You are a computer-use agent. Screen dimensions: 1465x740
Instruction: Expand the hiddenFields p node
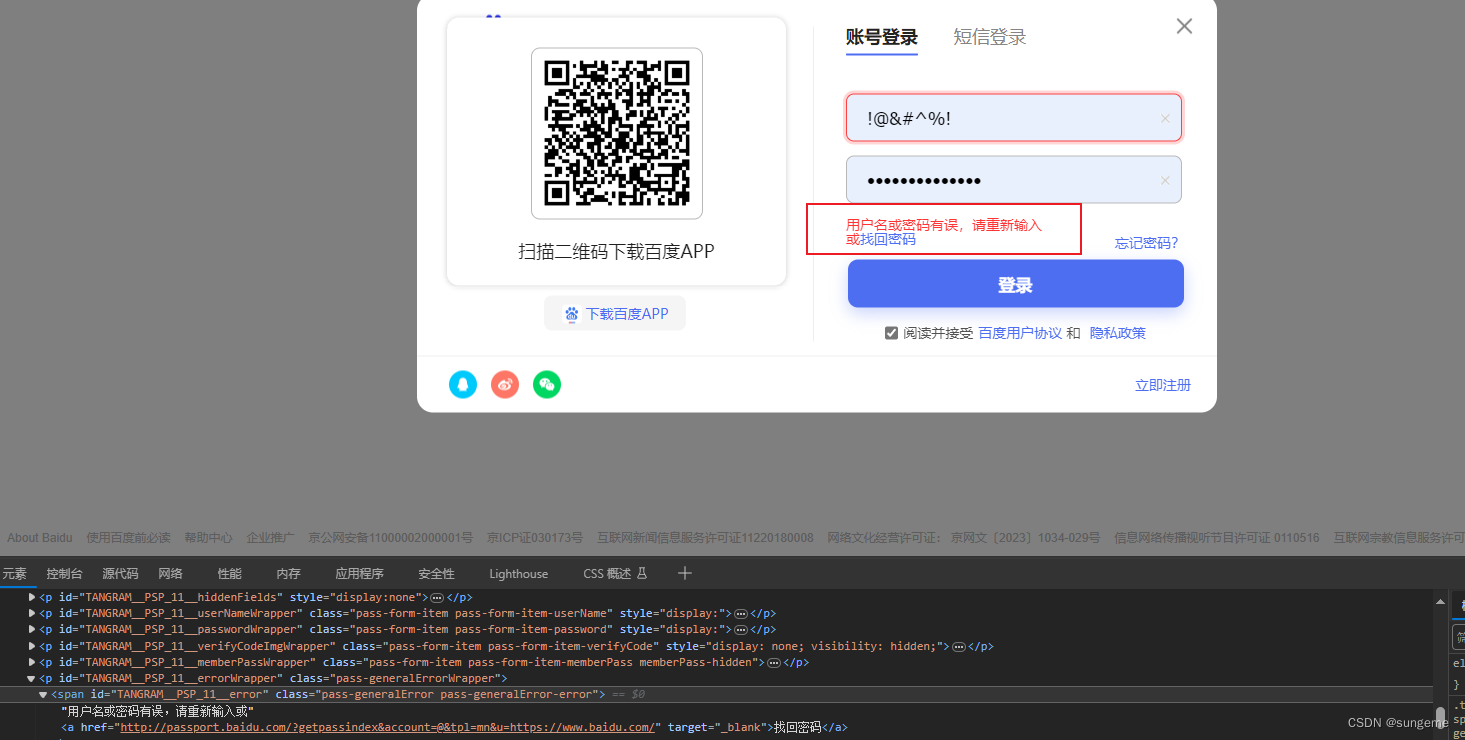pos(32,597)
